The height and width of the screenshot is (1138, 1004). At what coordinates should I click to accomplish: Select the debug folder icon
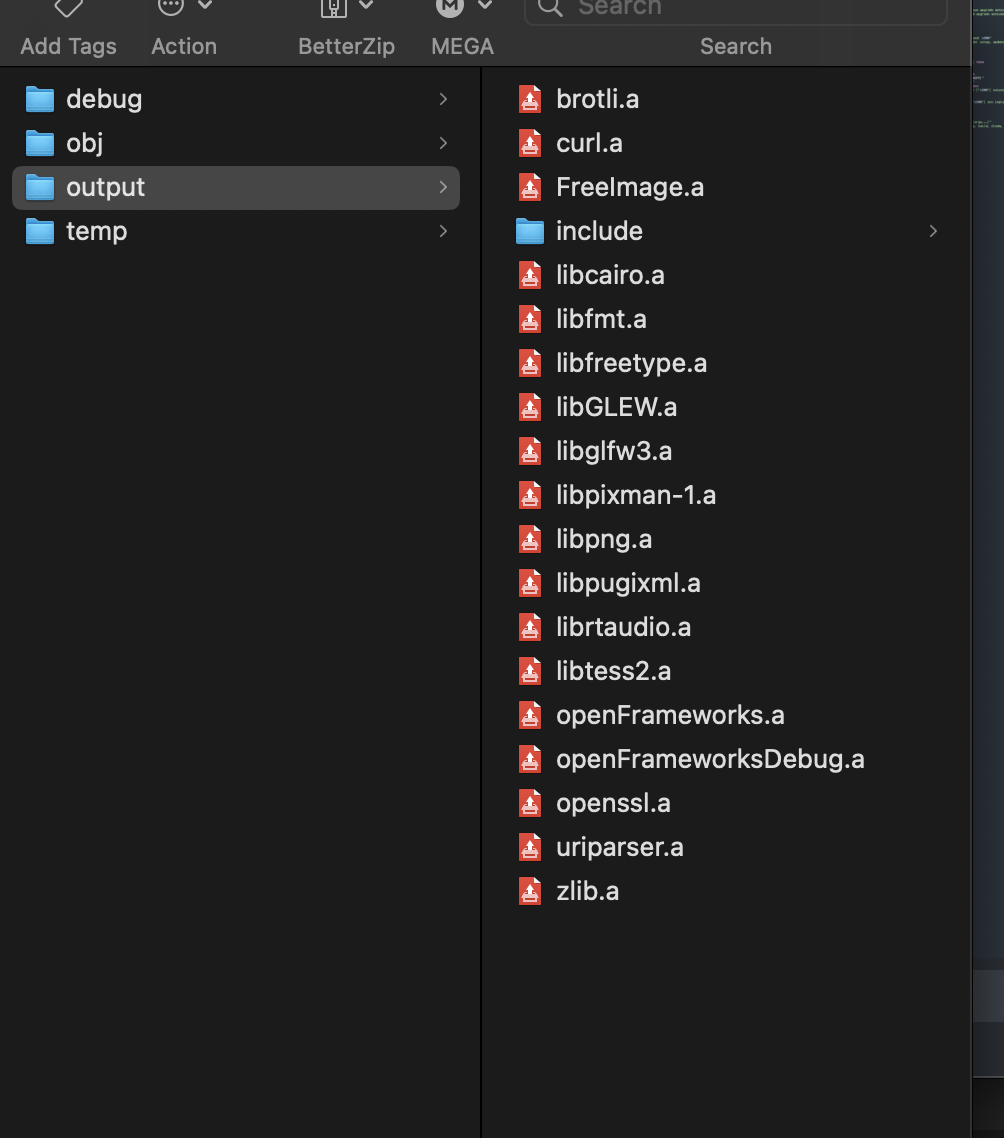pos(40,99)
